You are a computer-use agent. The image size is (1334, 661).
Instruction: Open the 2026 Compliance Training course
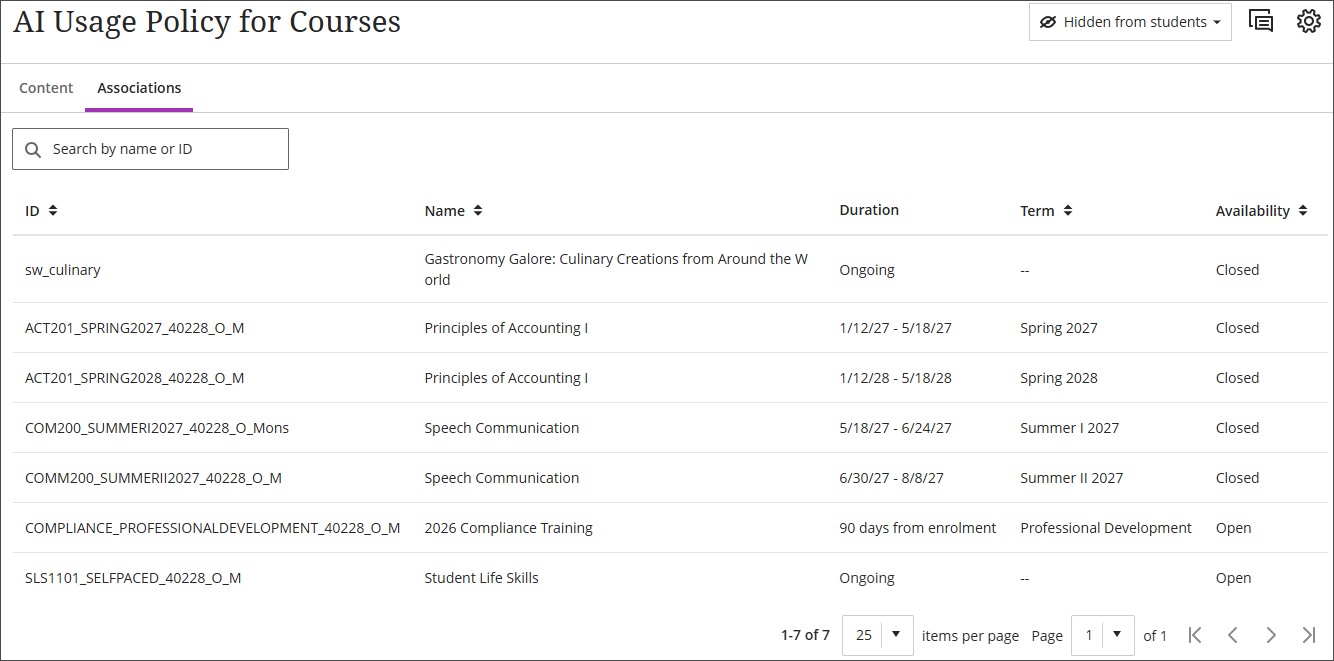(x=508, y=527)
